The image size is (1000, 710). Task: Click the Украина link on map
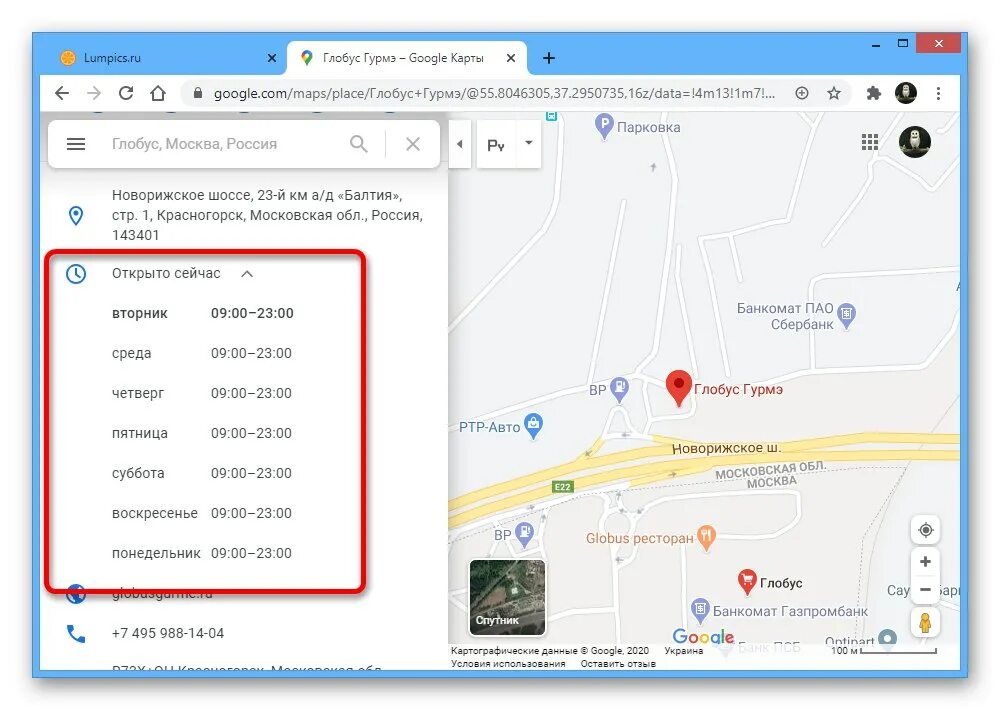(x=684, y=651)
